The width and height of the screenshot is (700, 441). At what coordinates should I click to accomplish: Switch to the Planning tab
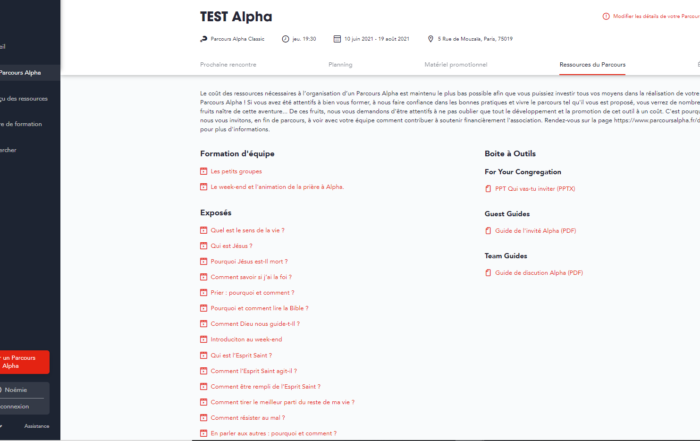point(340,65)
